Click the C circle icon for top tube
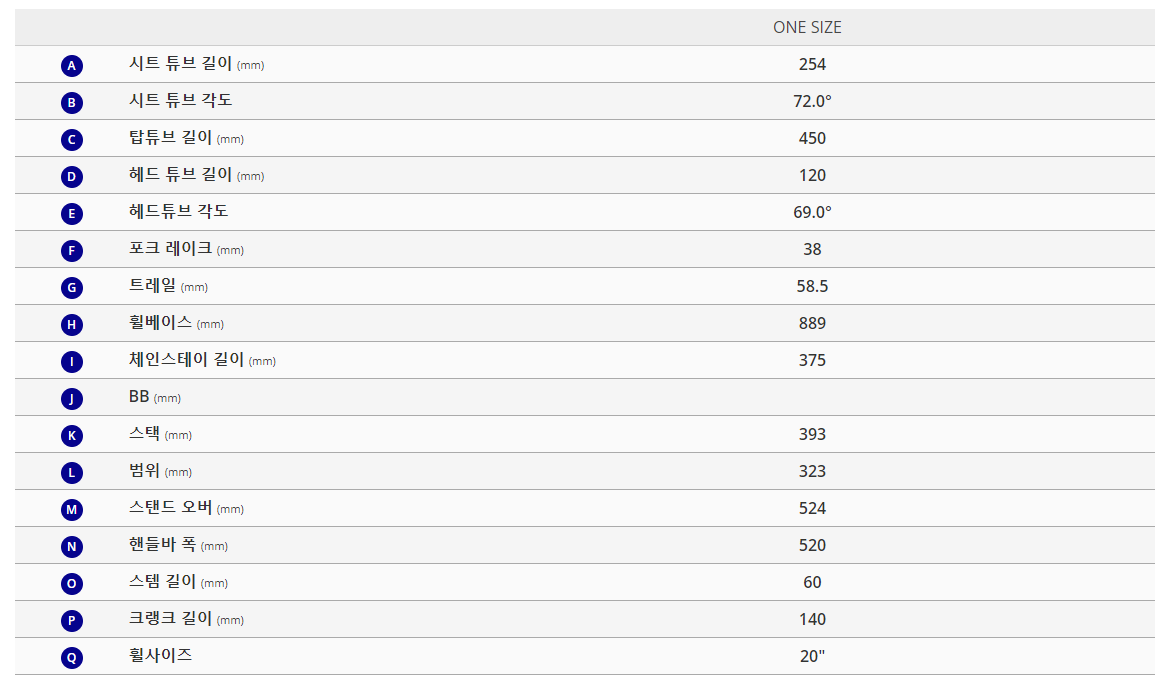This screenshot has height=695, width=1172. [x=72, y=140]
